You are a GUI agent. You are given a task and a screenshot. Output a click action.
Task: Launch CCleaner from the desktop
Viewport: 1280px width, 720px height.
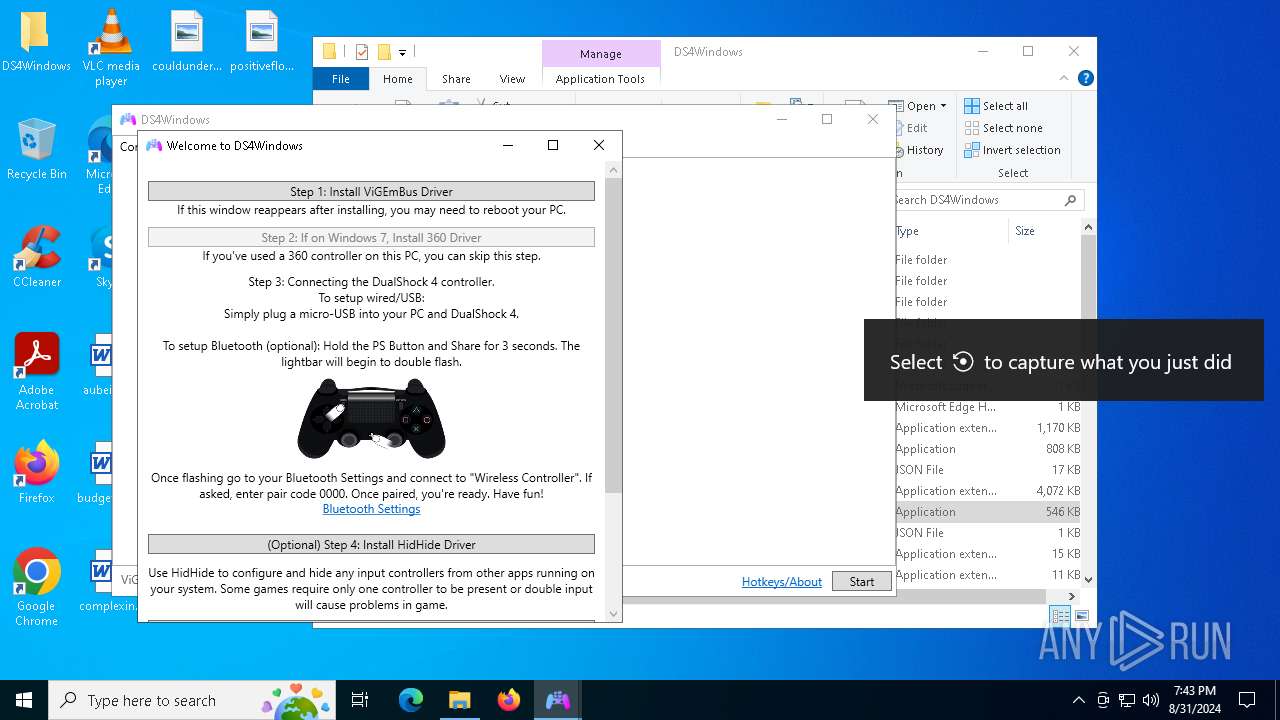pos(36,258)
